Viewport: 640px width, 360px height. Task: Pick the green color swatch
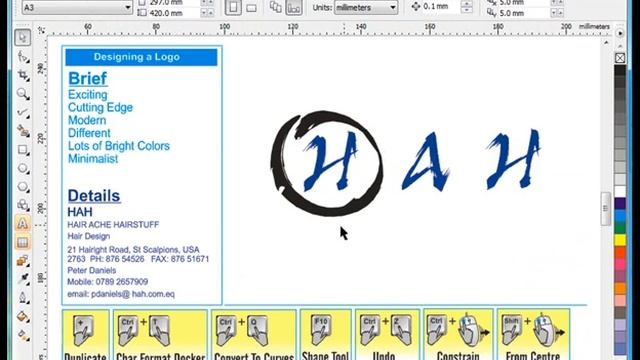click(x=620, y=228)
